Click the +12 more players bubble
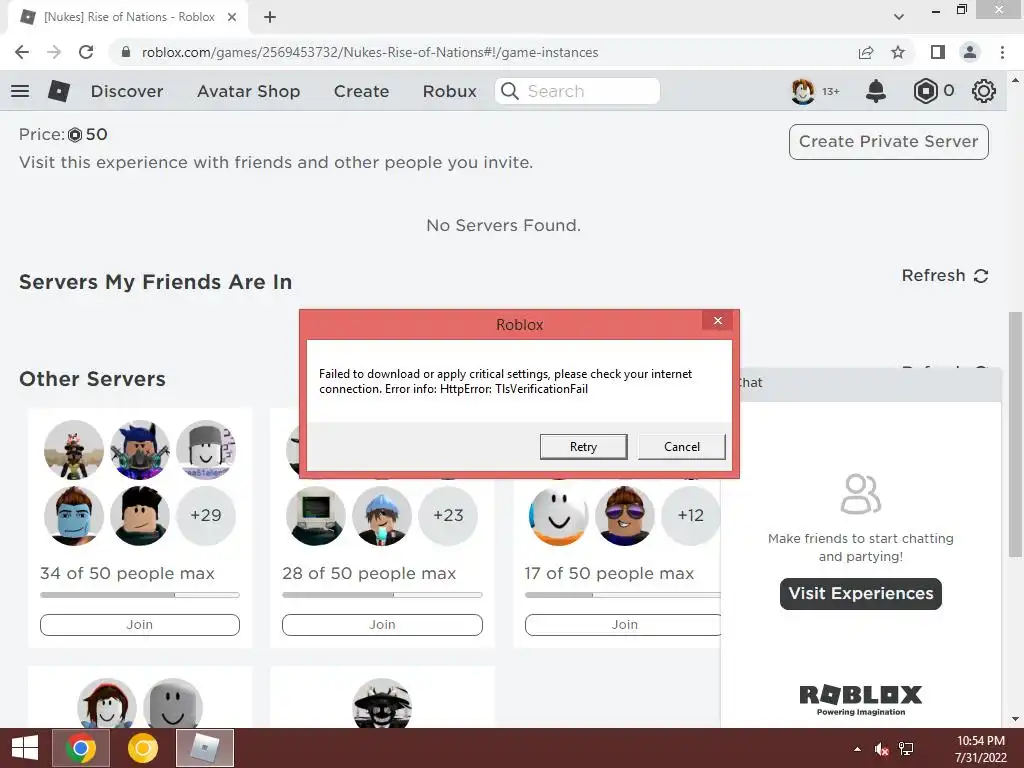 tap(690, 515)
